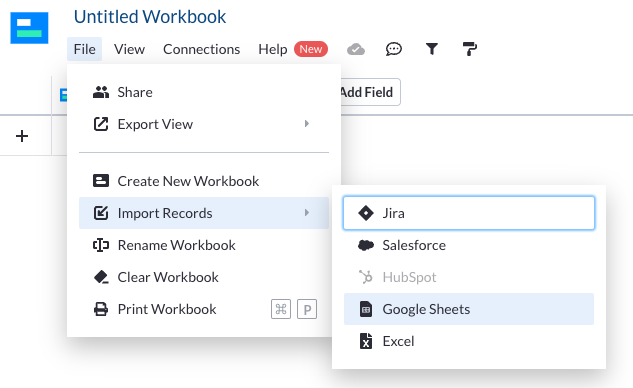The width and height of the screenshot is (633, 388).
Task: Click the HubSpot sprocket icon
Action: click(366, 277)
